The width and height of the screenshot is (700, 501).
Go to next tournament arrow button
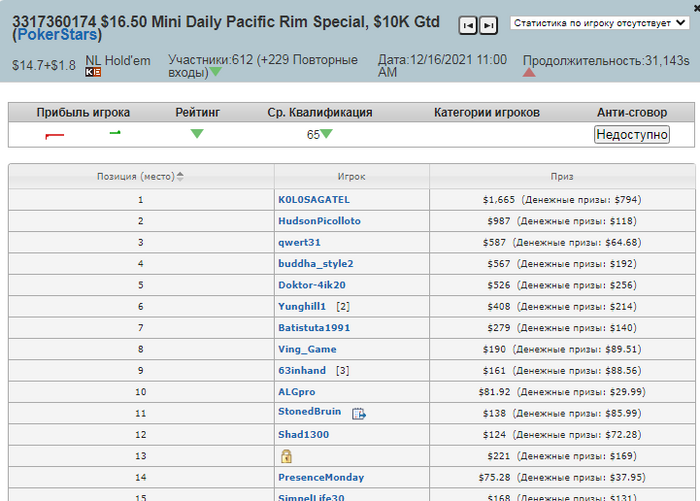488,25
